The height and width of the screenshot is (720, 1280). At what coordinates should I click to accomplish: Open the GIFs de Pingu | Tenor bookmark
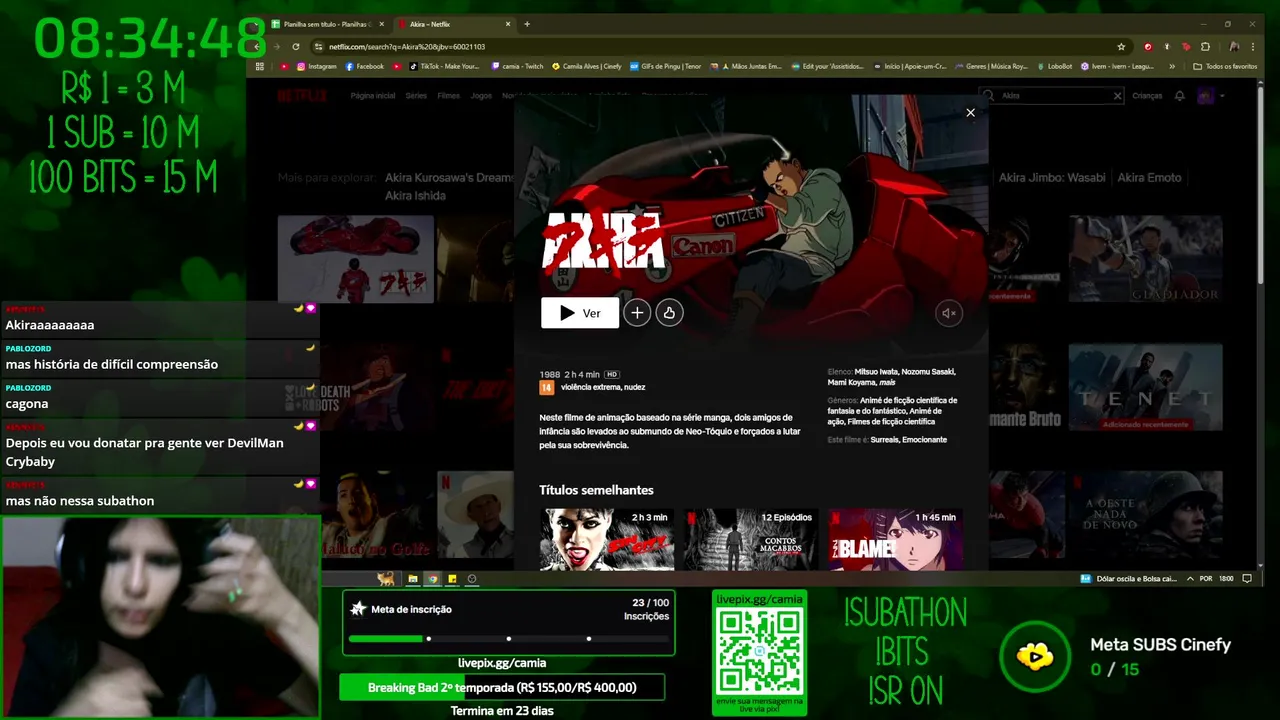click(665, 66)
